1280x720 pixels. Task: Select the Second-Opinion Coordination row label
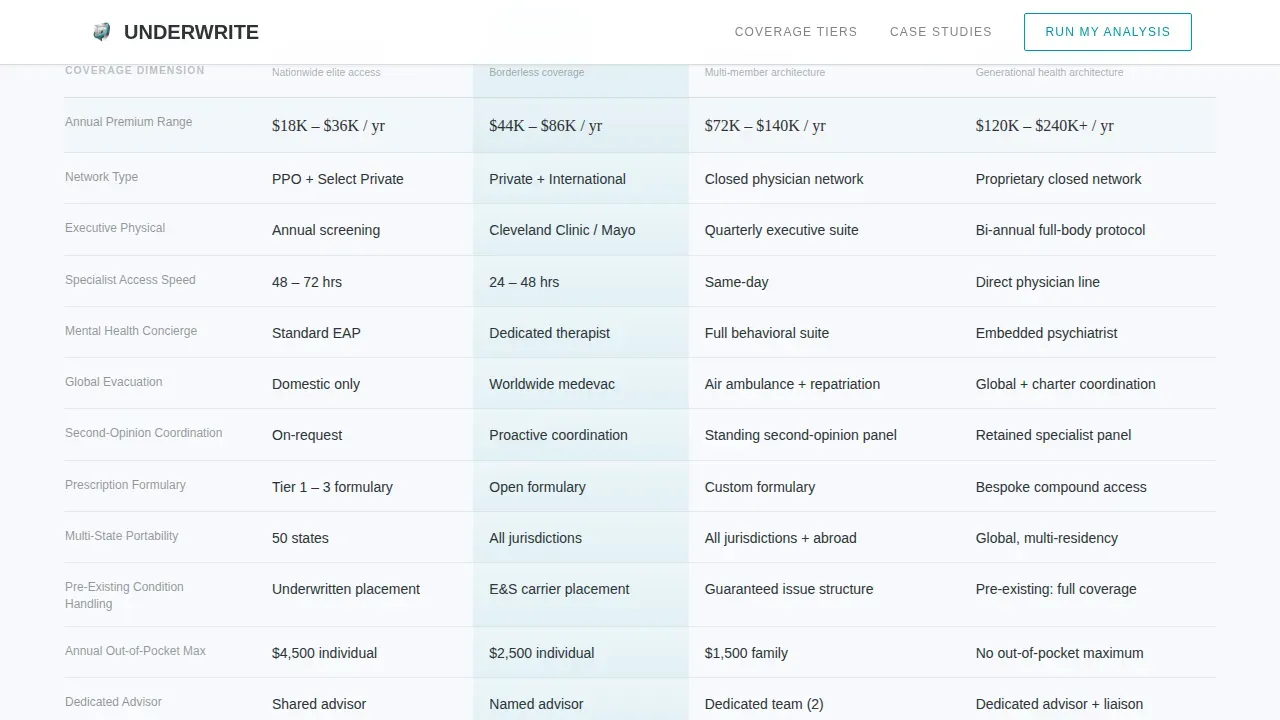coord(144,433)
